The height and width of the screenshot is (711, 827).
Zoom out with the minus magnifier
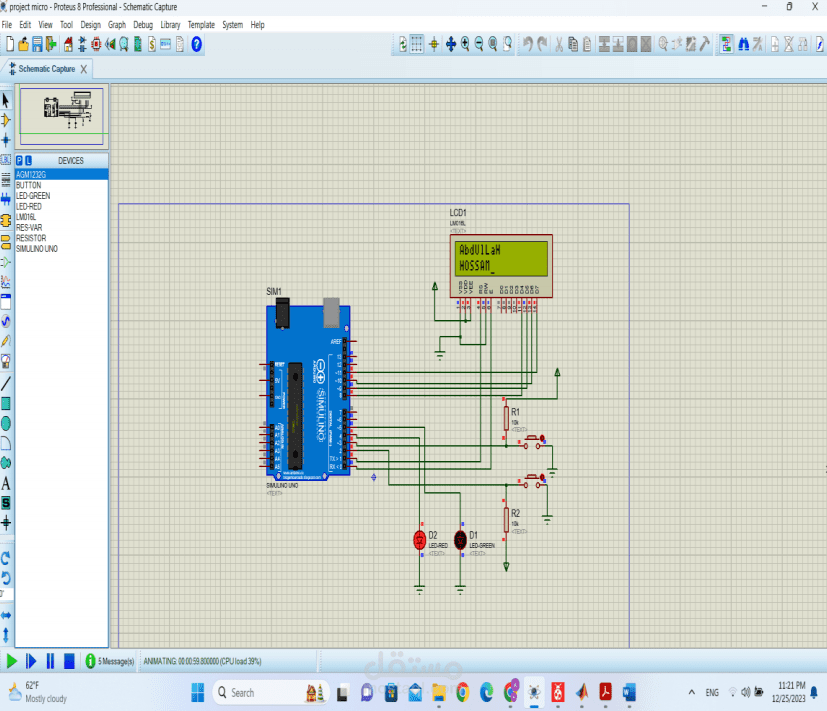[x=479, y=44]
